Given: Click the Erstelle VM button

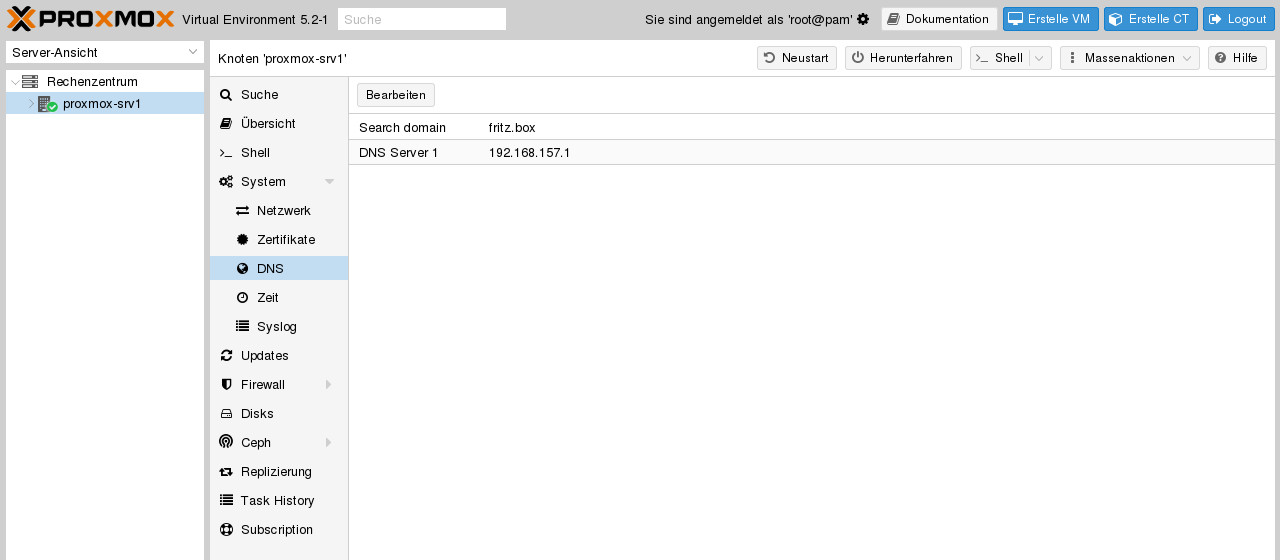Looking at the screenshot, I should pyautogui.click(x=1050, y=19).
